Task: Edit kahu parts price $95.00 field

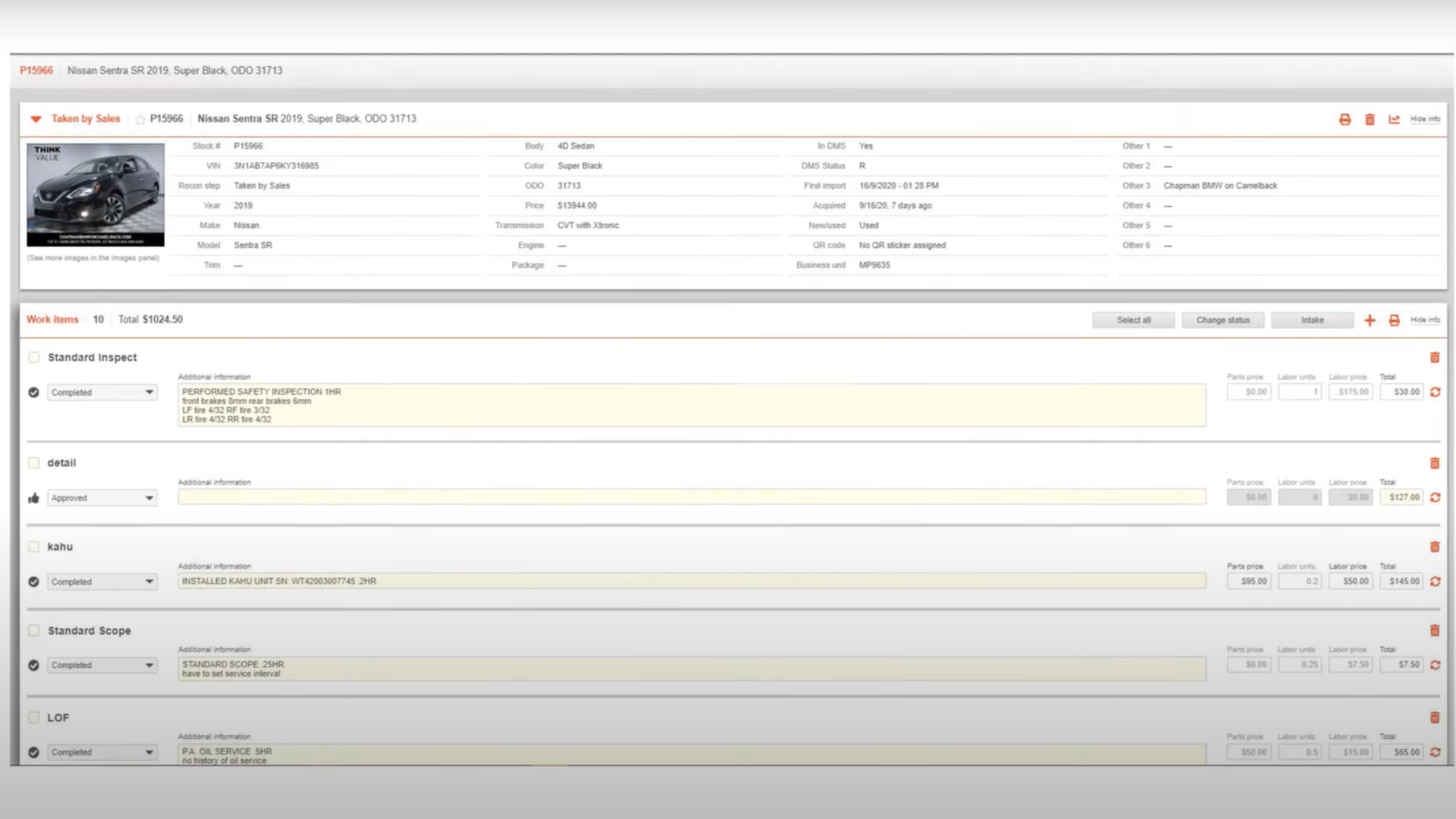Action: tap(1249, 582)
